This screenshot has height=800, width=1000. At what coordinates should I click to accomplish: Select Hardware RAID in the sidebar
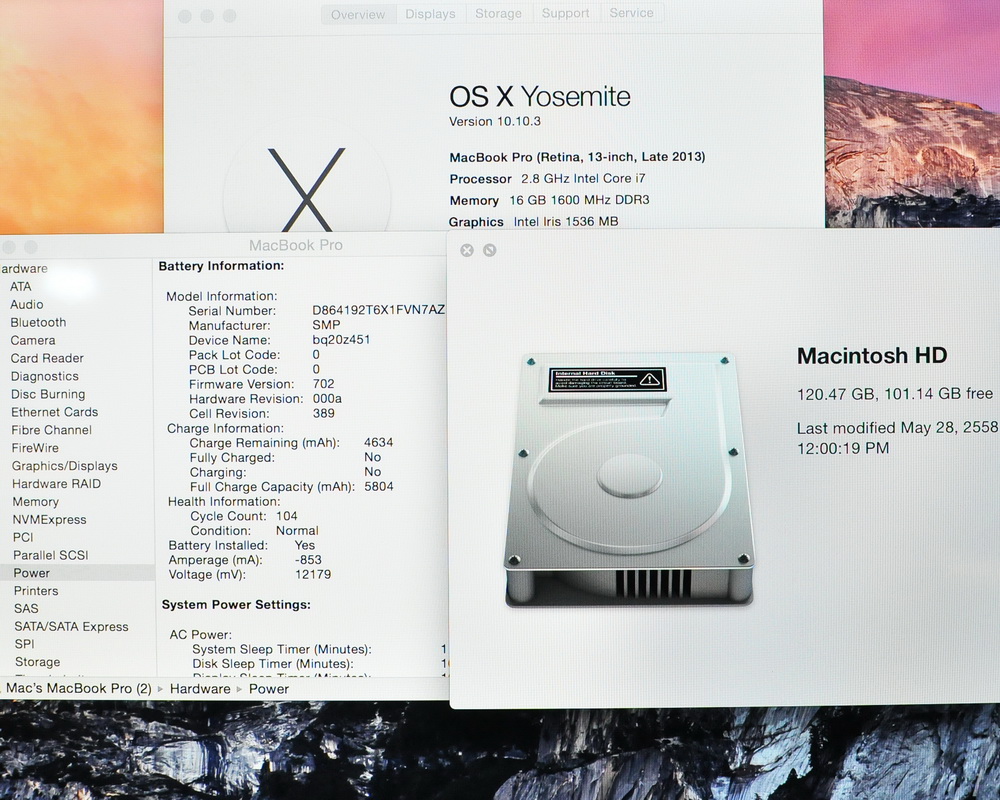pyautogui.click(x=56, y=483)
